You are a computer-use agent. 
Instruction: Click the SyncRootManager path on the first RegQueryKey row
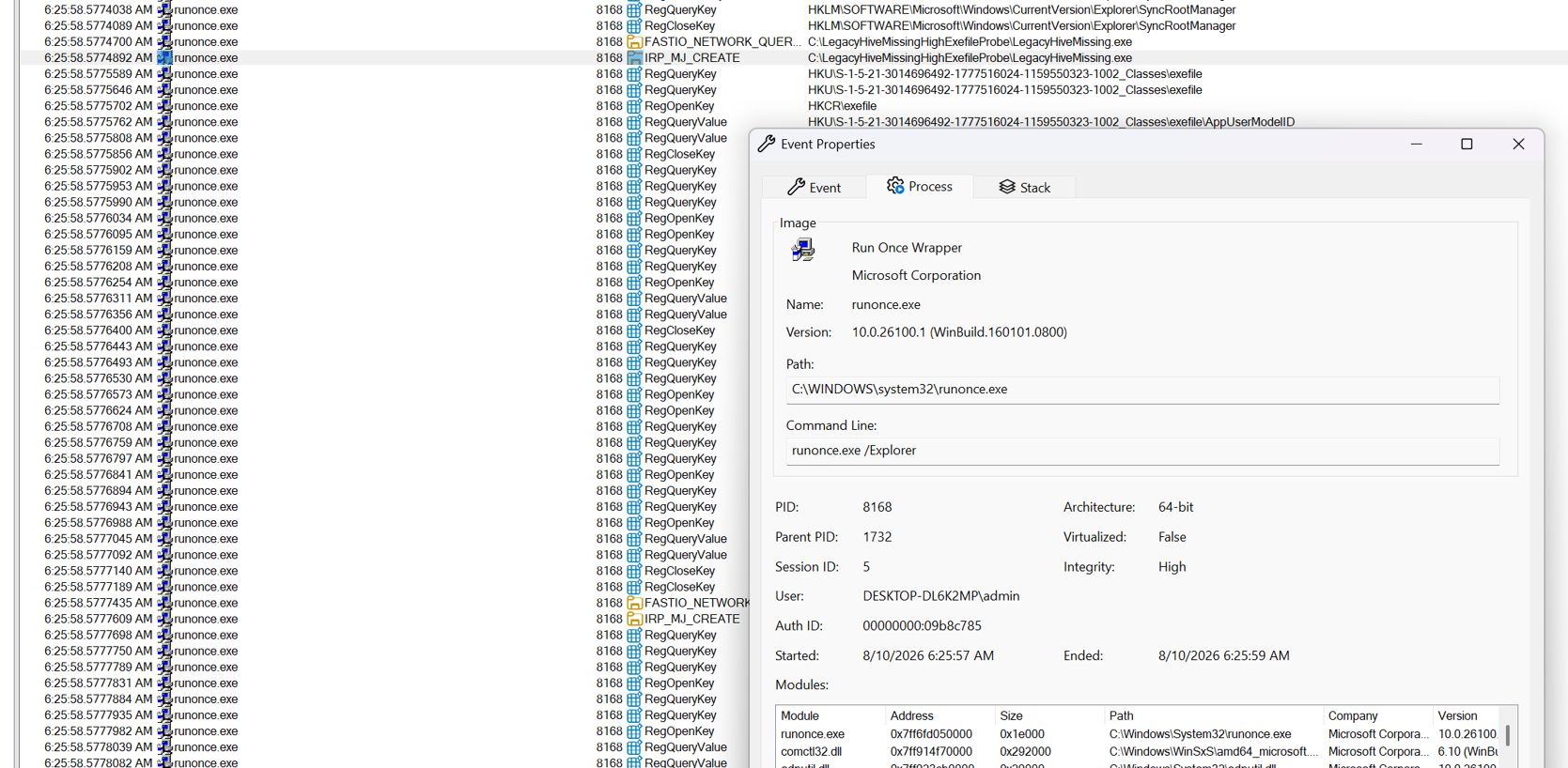point(1022,9)
